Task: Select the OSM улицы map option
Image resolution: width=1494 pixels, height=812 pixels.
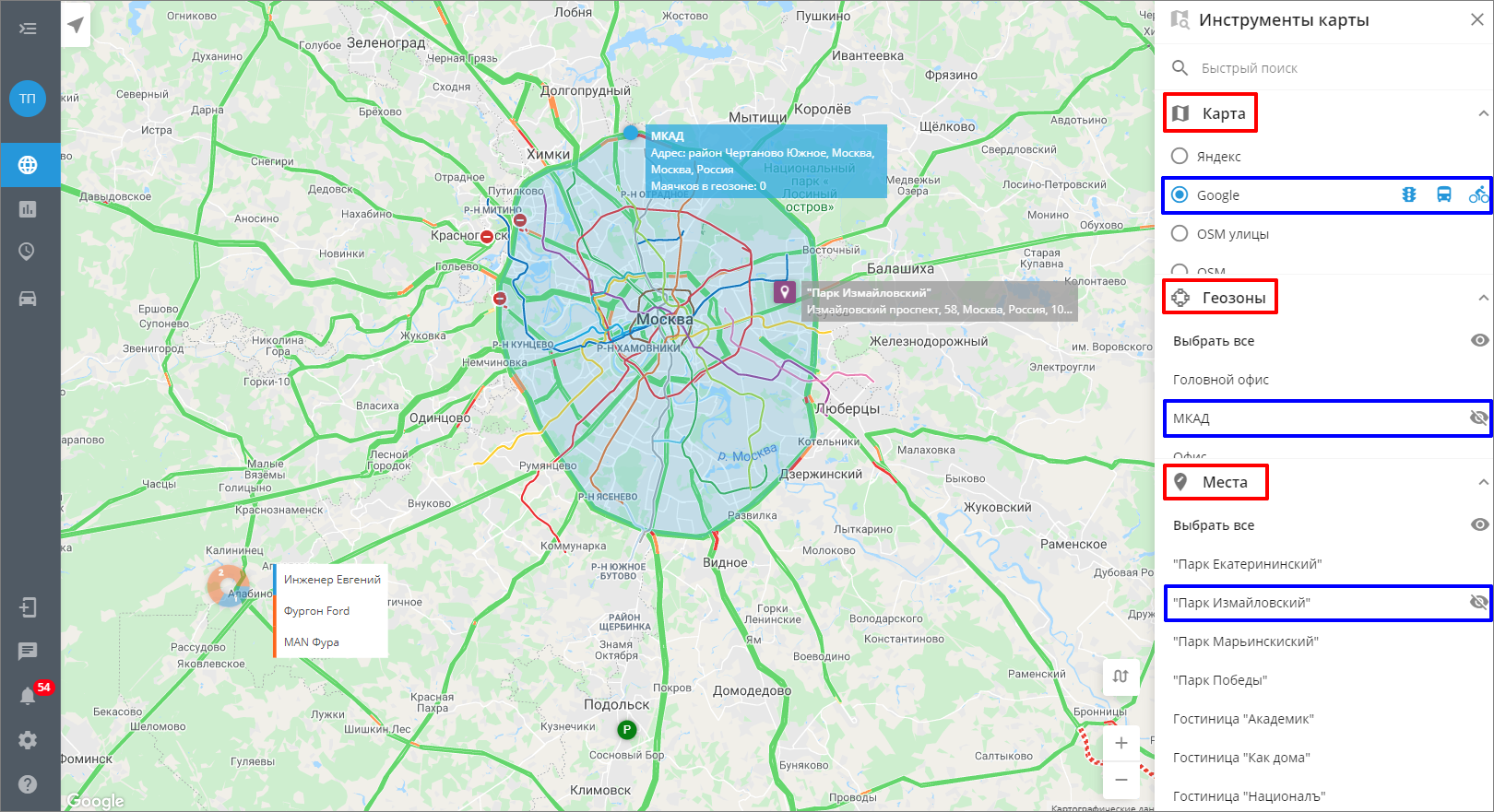Action: [1180, 233]
